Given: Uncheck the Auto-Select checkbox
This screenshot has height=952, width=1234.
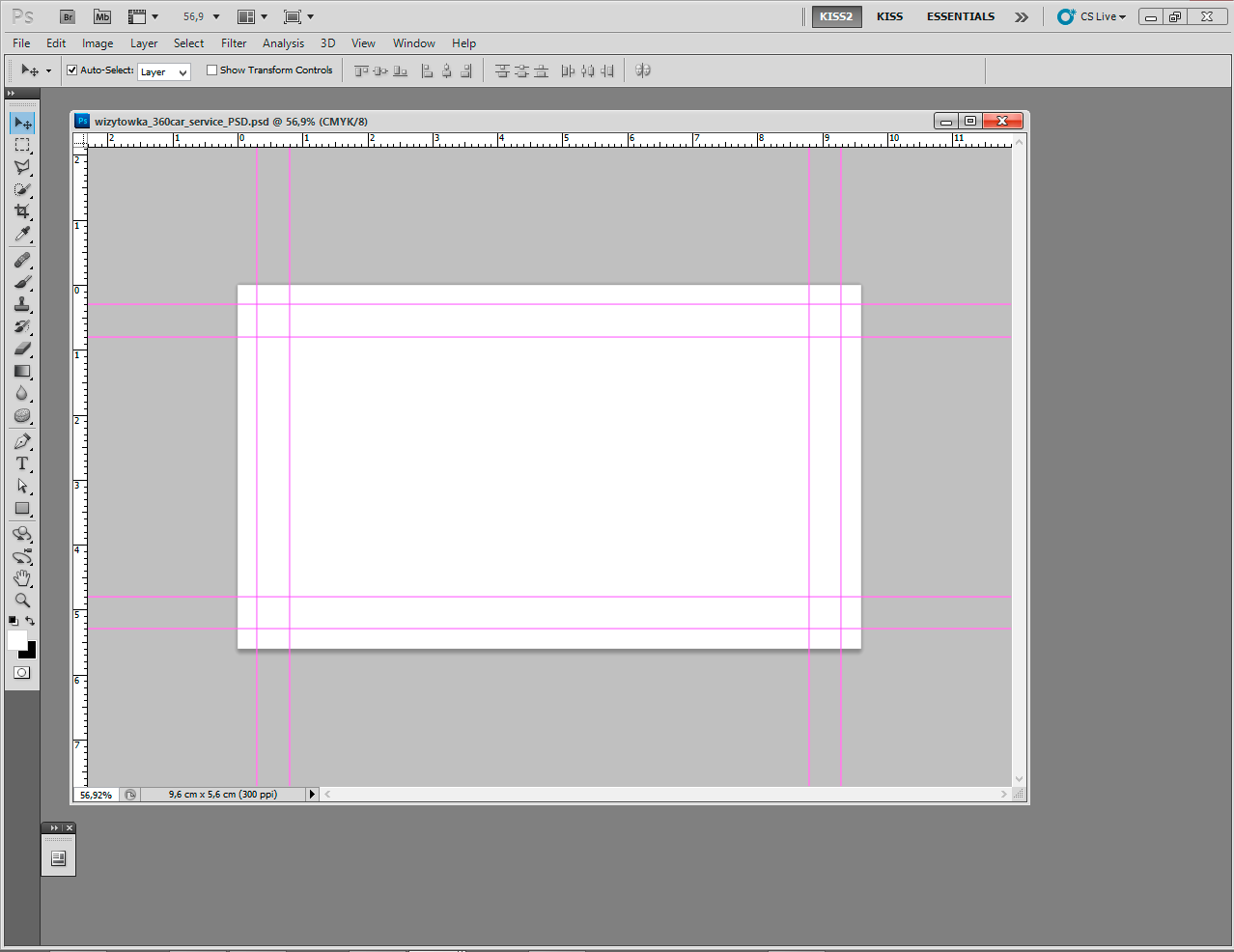Looking at the screenshot, I should [x=71, y=70].
